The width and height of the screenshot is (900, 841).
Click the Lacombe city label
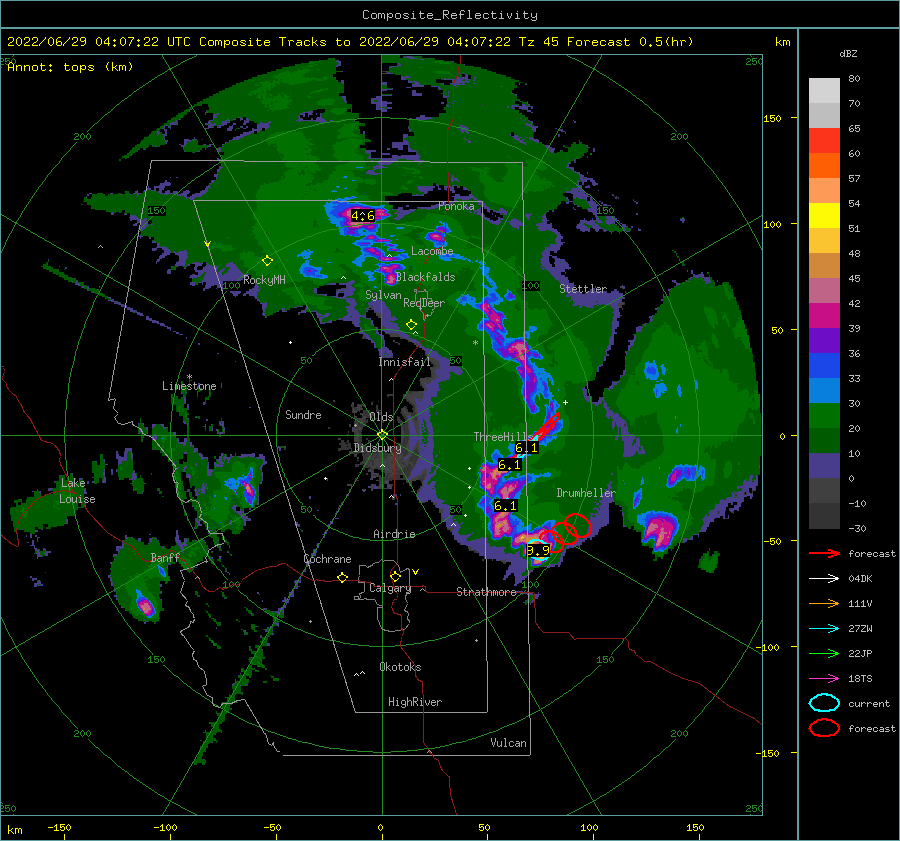432,251
